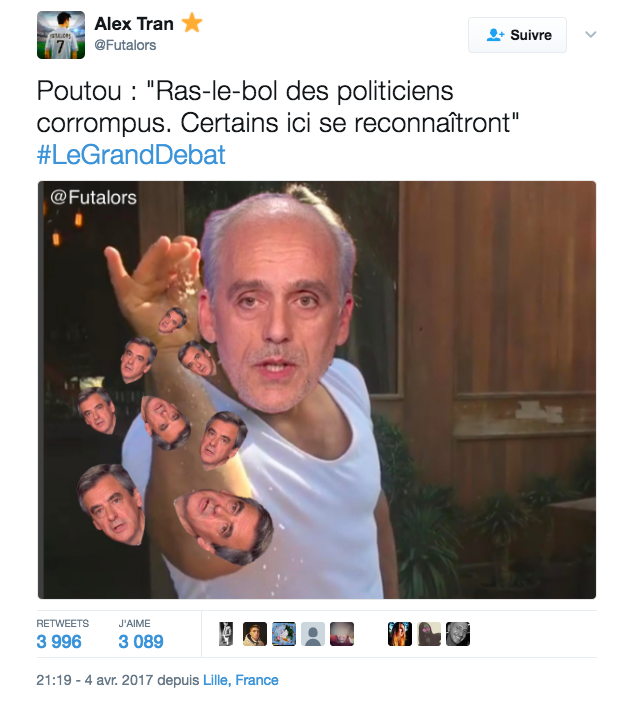Open the first liker avatar with black-and-white figure
The height and width of the screenshot is (704, 635).
coord(226,634)
